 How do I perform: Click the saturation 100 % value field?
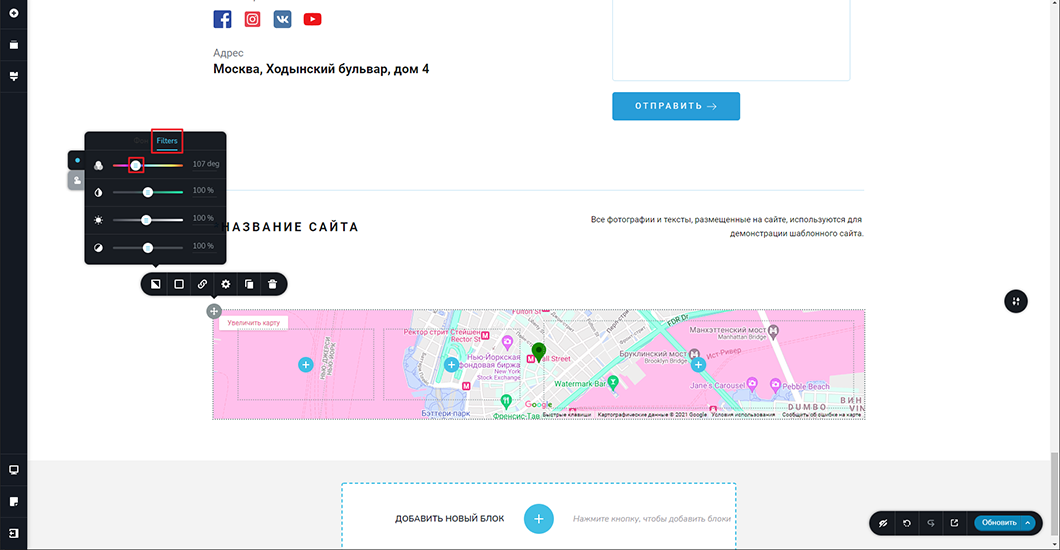click(x=203, y=191)
